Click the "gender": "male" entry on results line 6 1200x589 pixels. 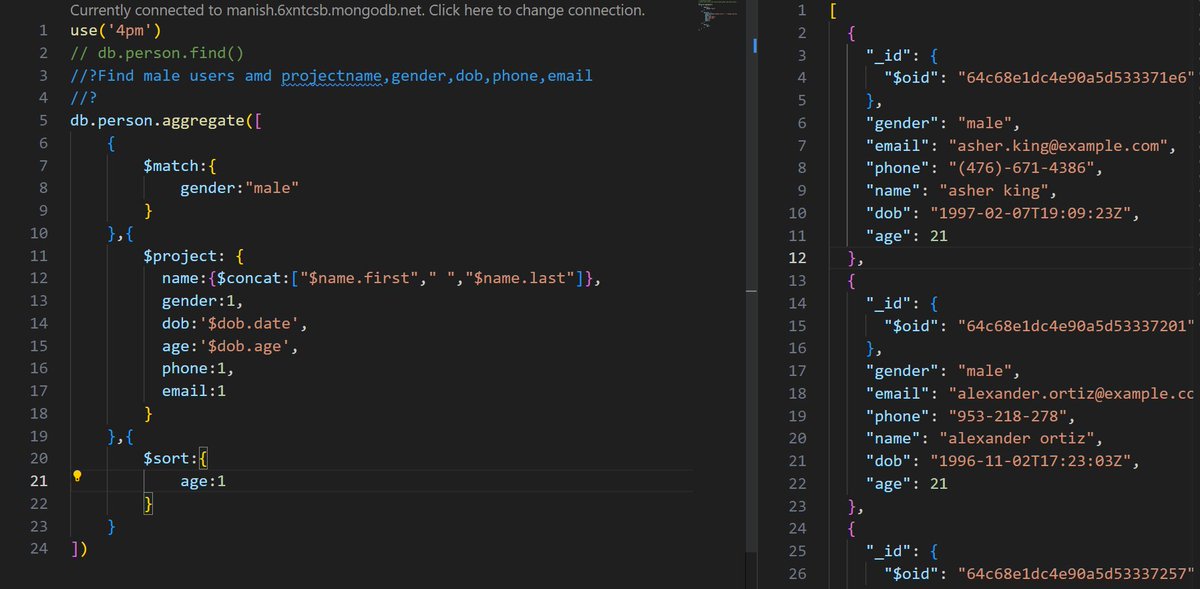pos(942,123)
